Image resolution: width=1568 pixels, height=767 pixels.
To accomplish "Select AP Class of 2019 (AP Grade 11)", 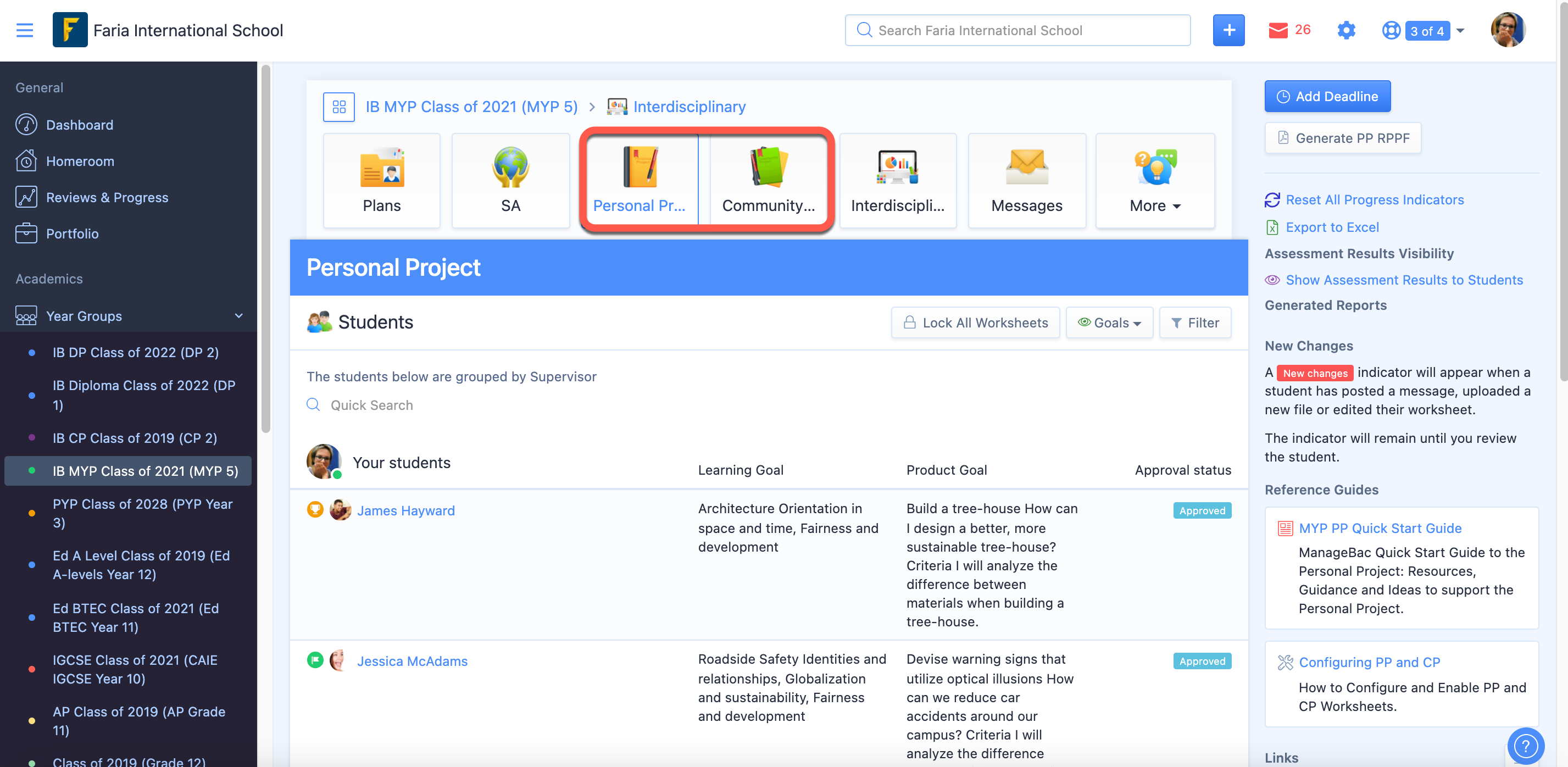I will (139, 721).
